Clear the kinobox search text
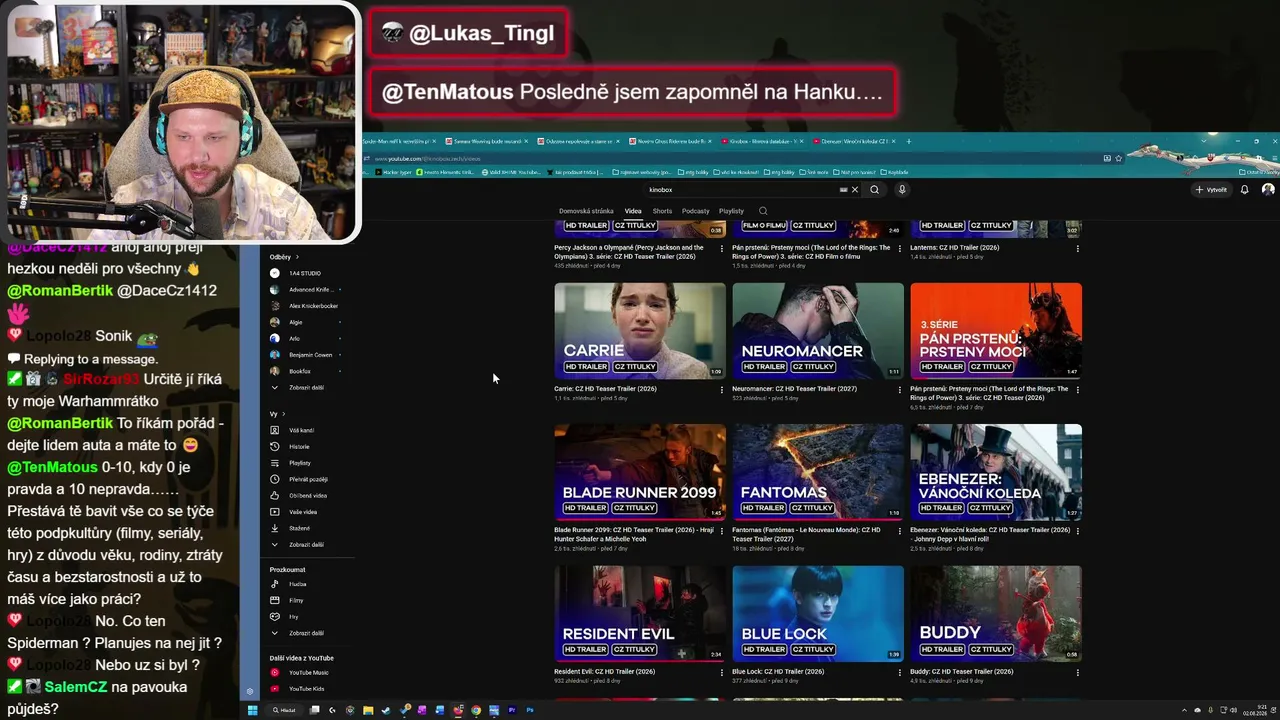Image resolution: width=1280 pixels, height=720 pixels. point(854,189)
